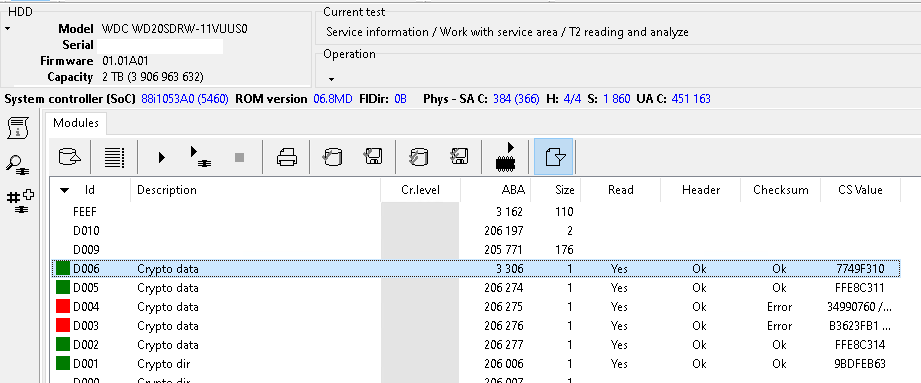Toggle the highlighted filter page icon
The width and height of the screenshot is (921, 383).
(x=553, y=157)
